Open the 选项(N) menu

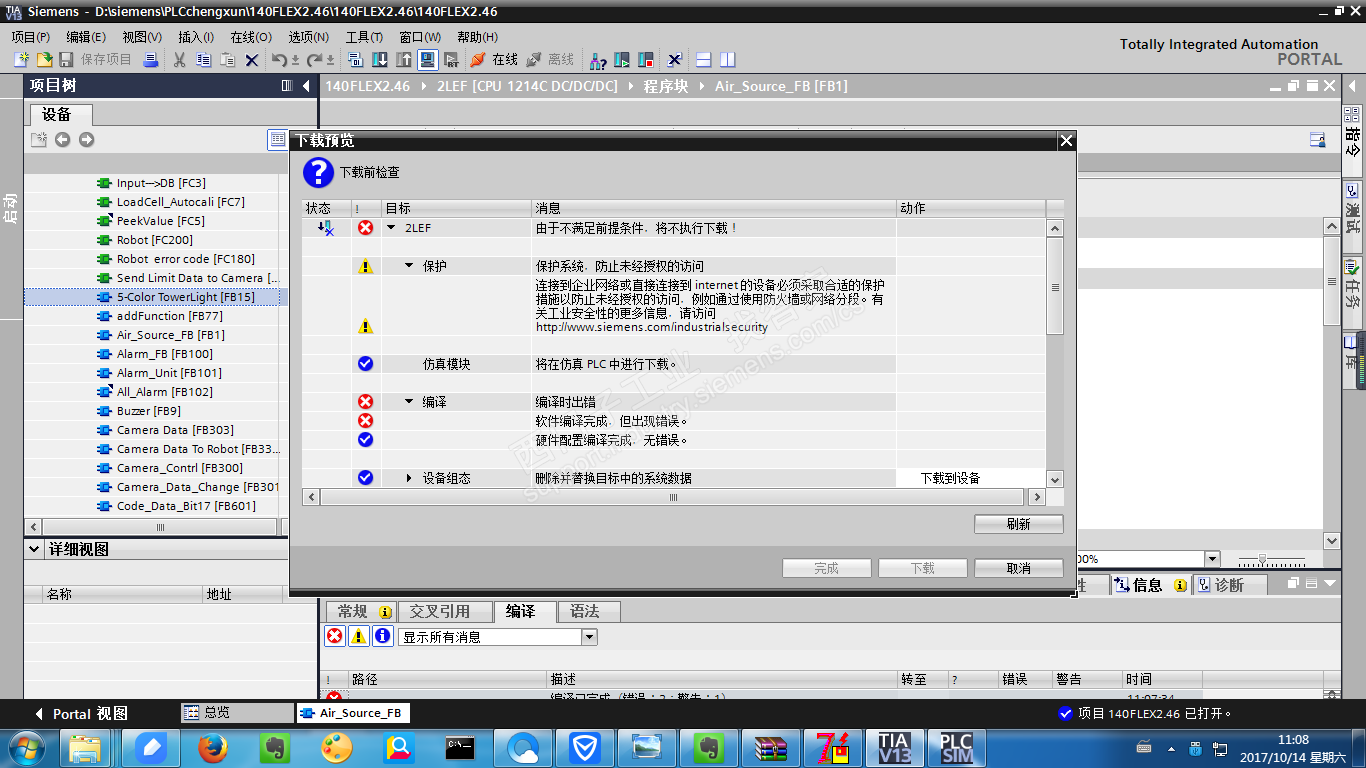point(308,37)
